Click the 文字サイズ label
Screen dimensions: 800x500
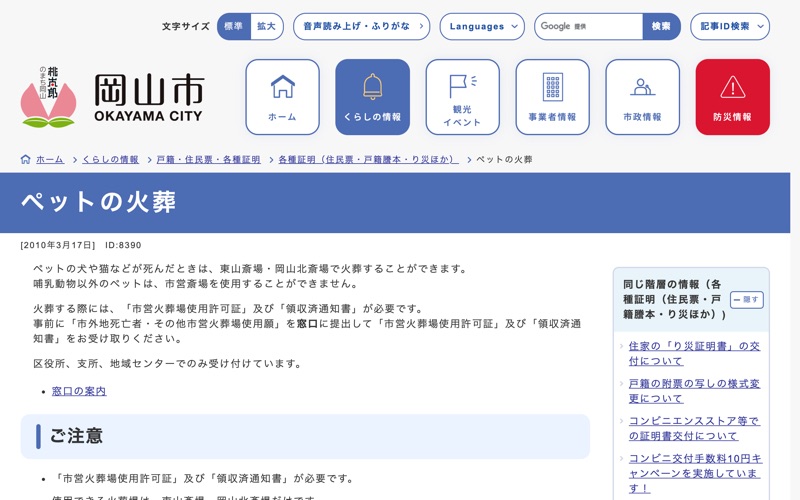click(186, 27)
